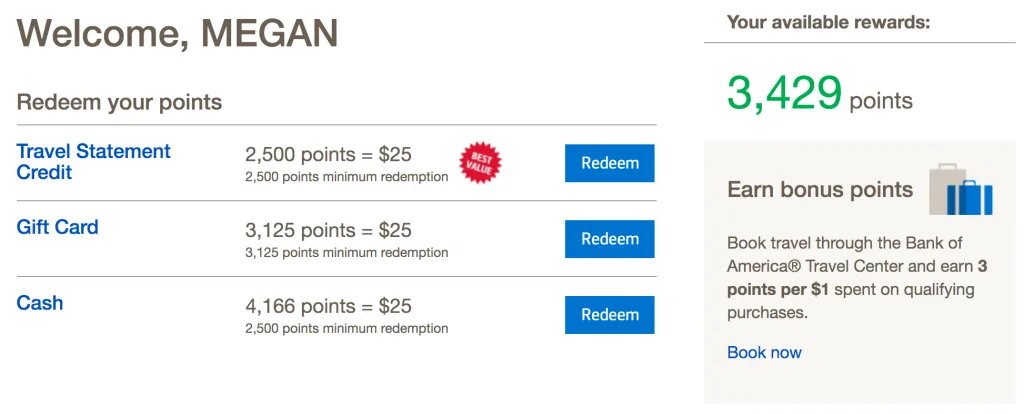This screenshot has width=1024, height=414.
Task: Select the Redeem your points heading
Action: (x=119, y=102)
